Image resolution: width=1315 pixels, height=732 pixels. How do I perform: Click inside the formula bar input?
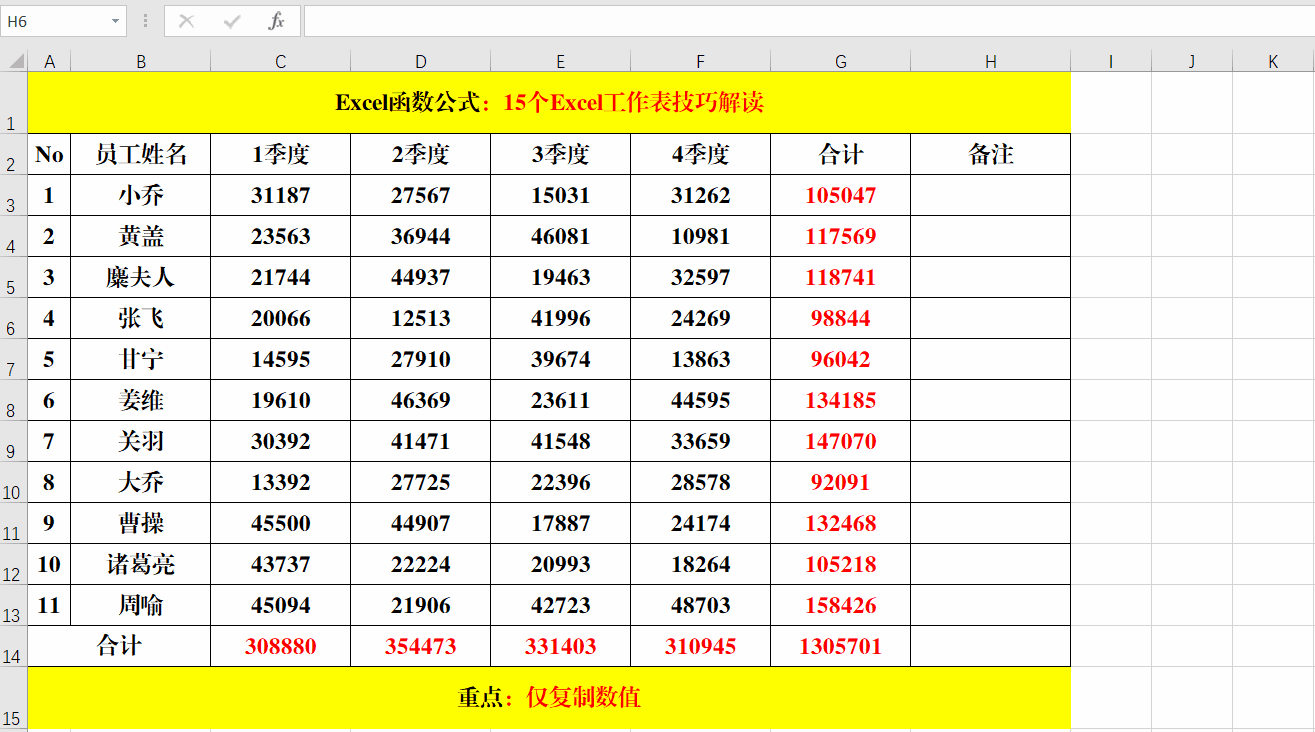tap(808, 21)
